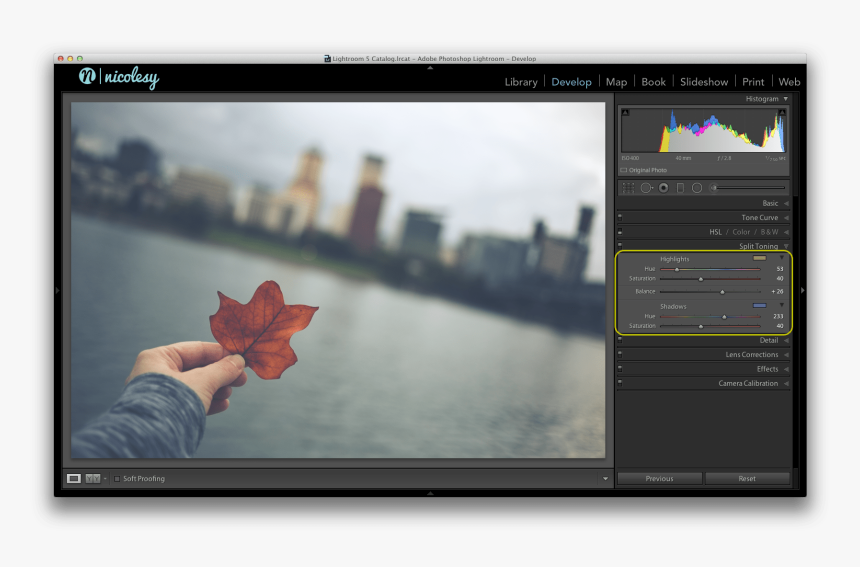This screenshot has height=567, width=860.
Task: Collapse the Shadows section triangle
Action: pyautogui.click(x=782, y=305)
